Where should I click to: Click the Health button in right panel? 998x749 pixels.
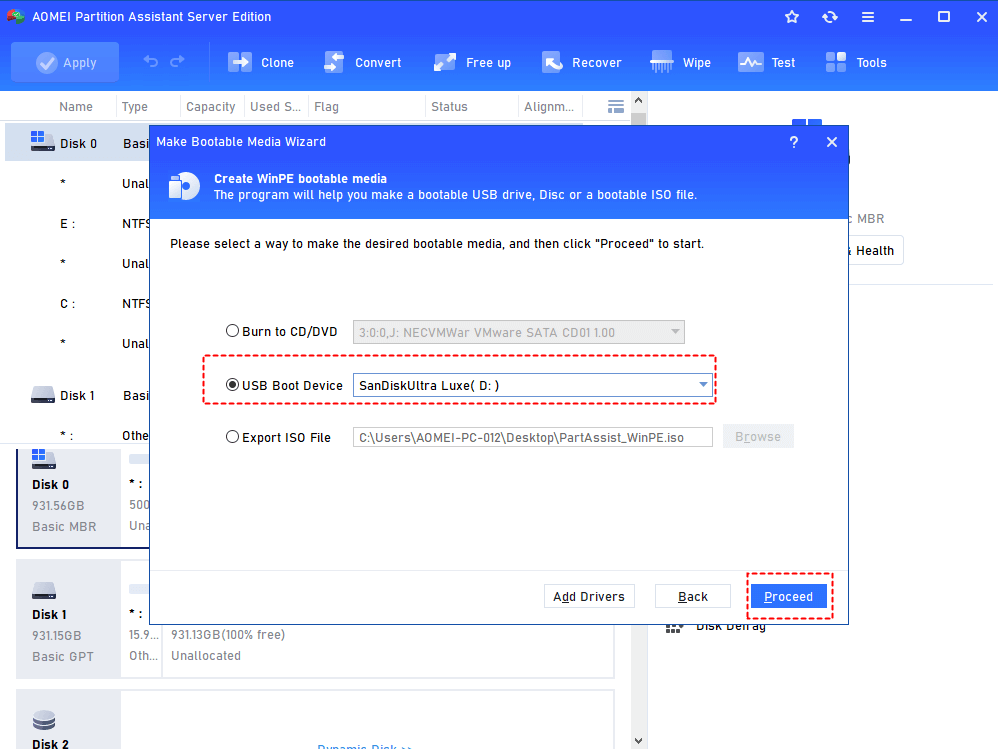875,250
